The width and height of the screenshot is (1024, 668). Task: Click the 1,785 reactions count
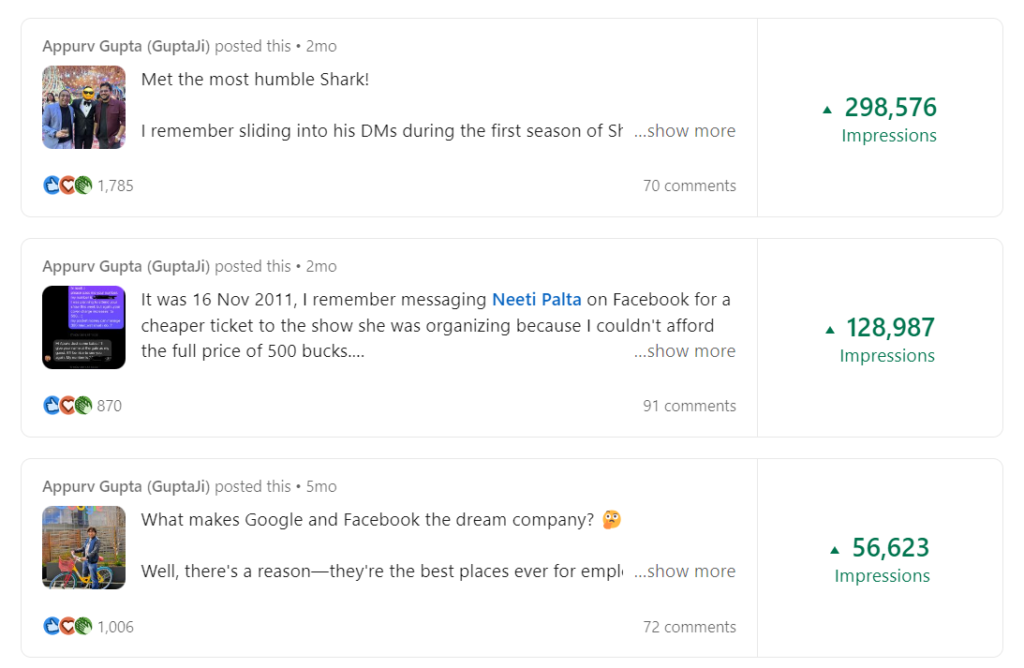coord(115,186)
